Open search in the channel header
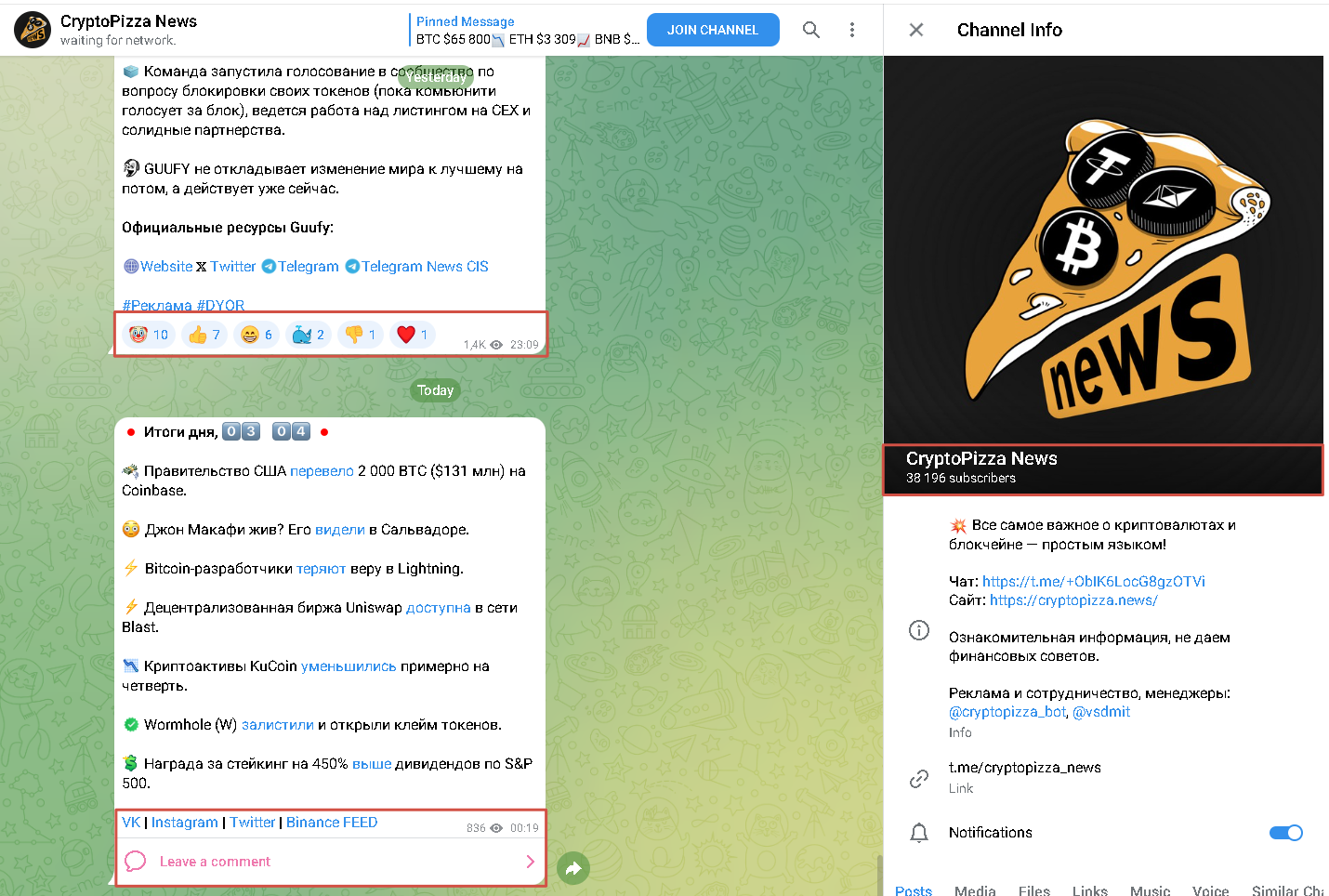The image size is (1329, 896). pos(811,30)
